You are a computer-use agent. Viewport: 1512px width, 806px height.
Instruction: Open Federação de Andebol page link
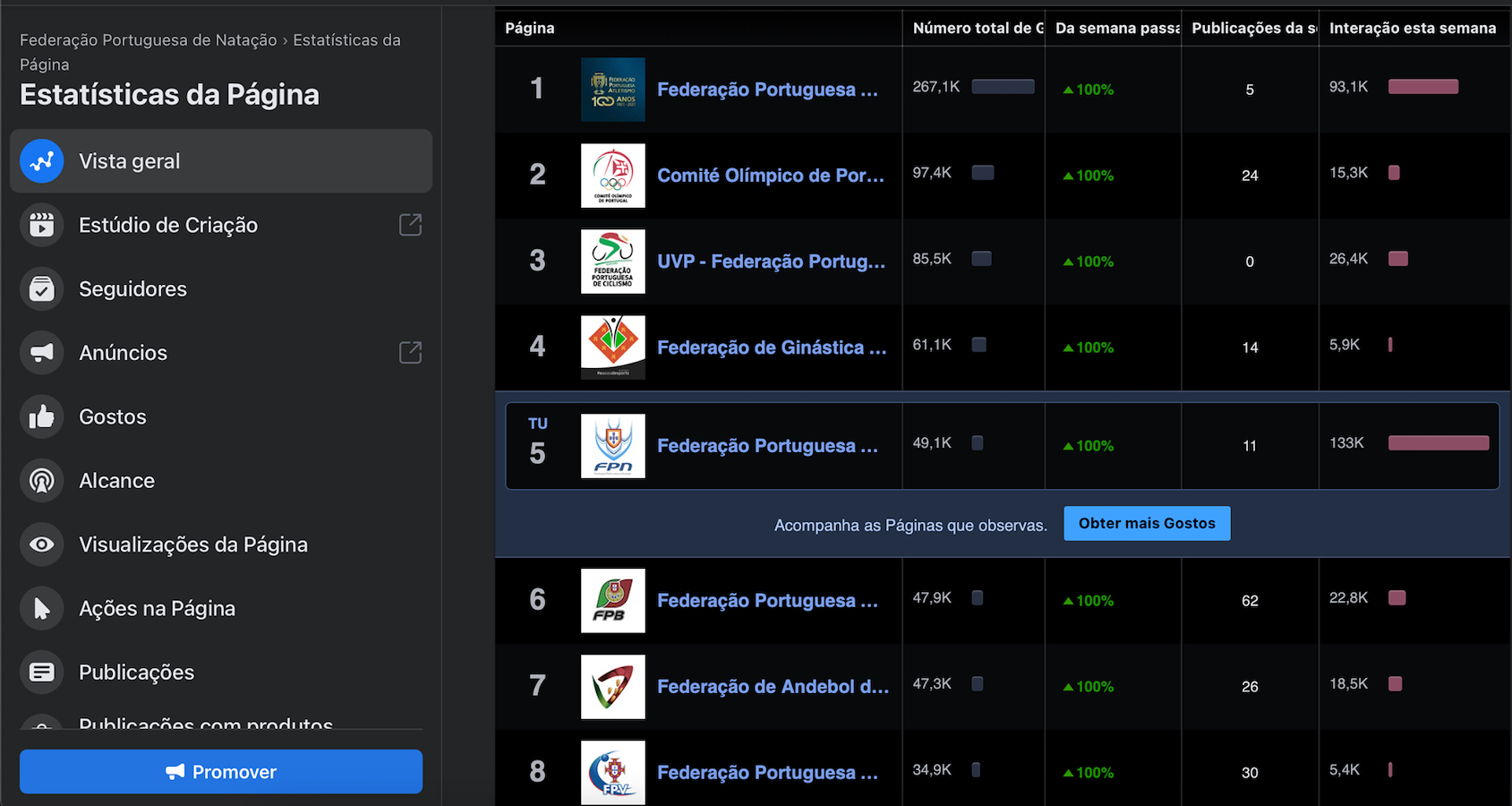(773, 687)
